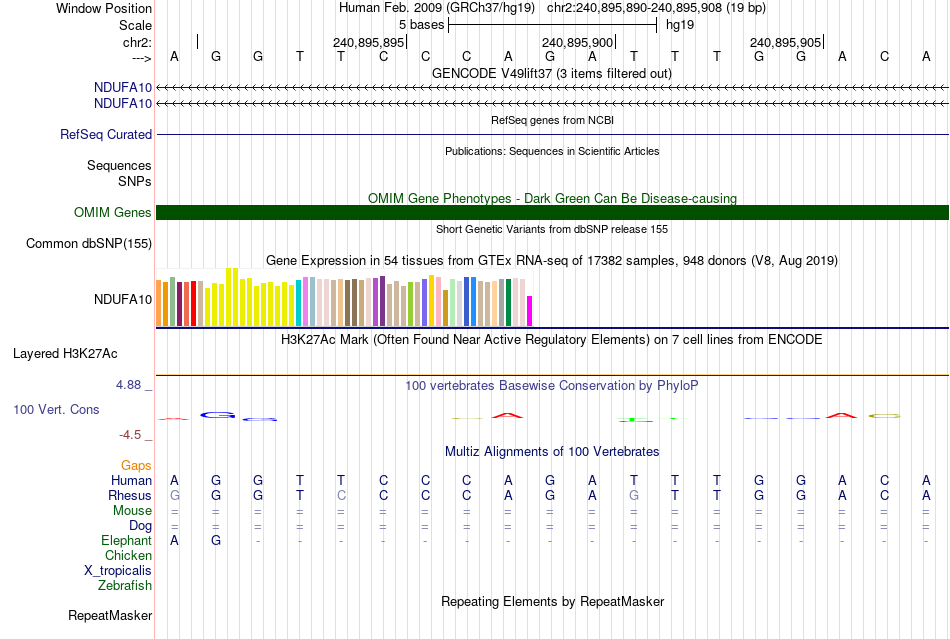Select the Chicken species row label
The height and width of the screenshot is (639, 950).
tap(128, 555)
